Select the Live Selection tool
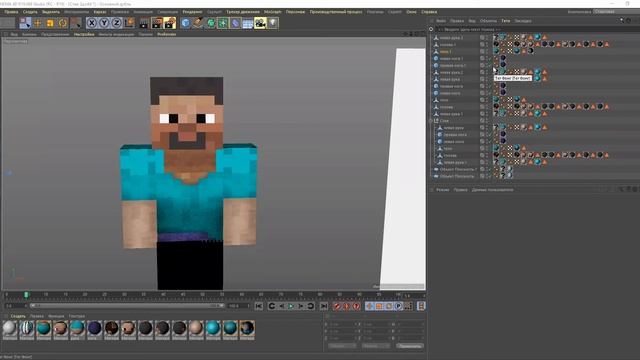 tap(25, 23)
